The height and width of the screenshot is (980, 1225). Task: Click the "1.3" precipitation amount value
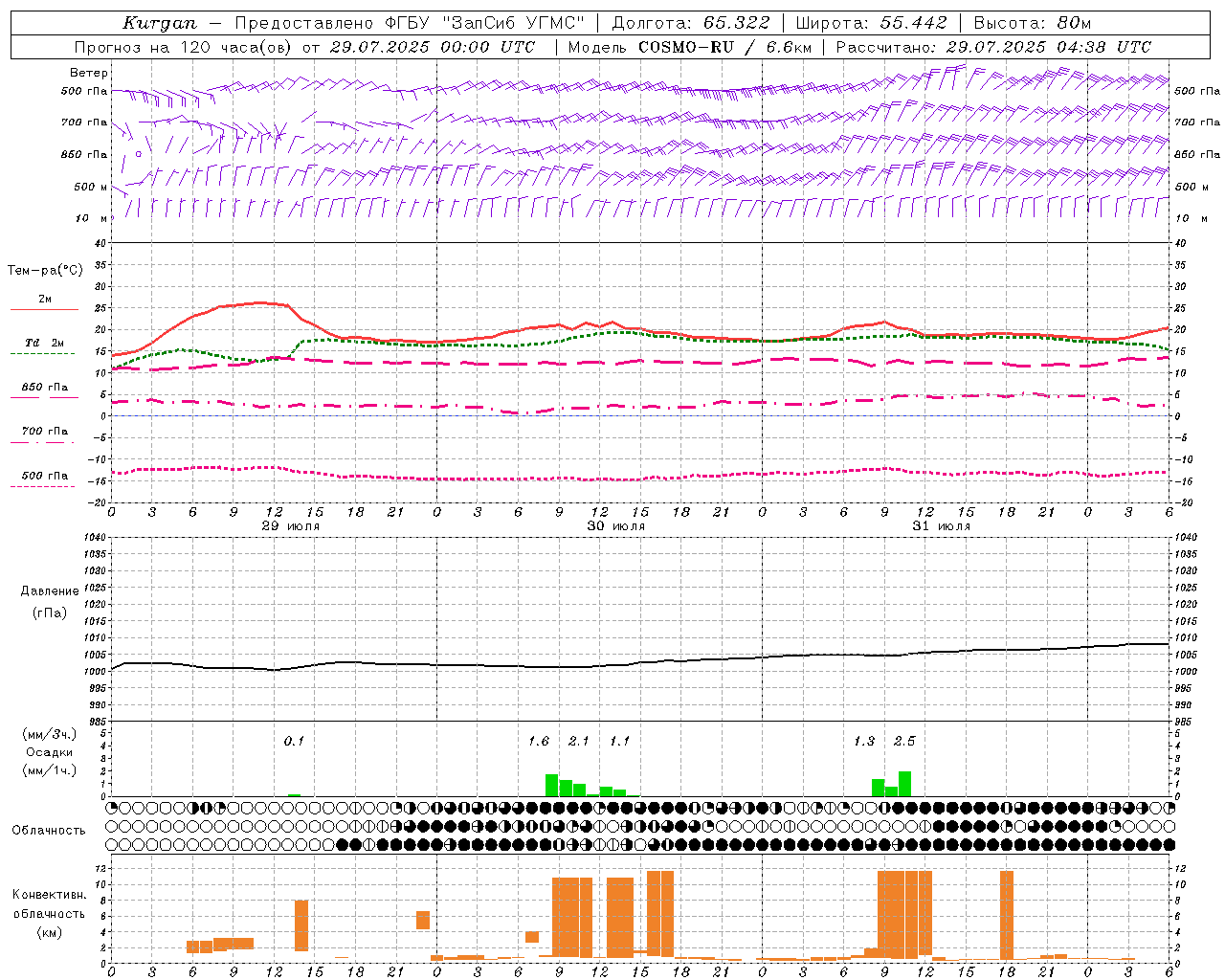click(863, 741)
